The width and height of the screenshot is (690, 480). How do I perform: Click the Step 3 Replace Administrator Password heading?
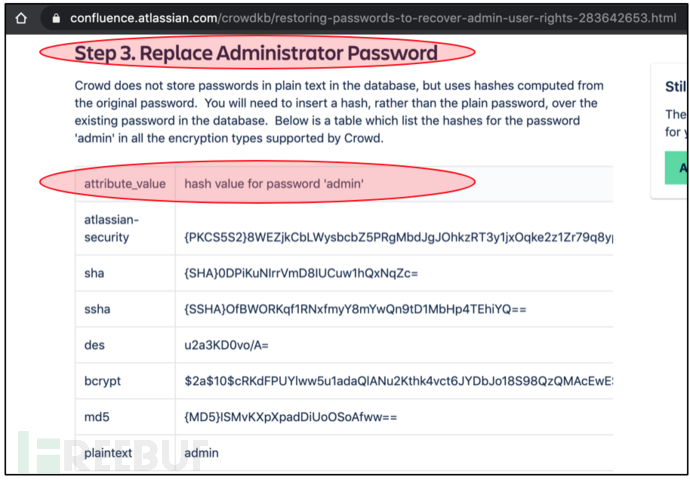tap(256, 53)
